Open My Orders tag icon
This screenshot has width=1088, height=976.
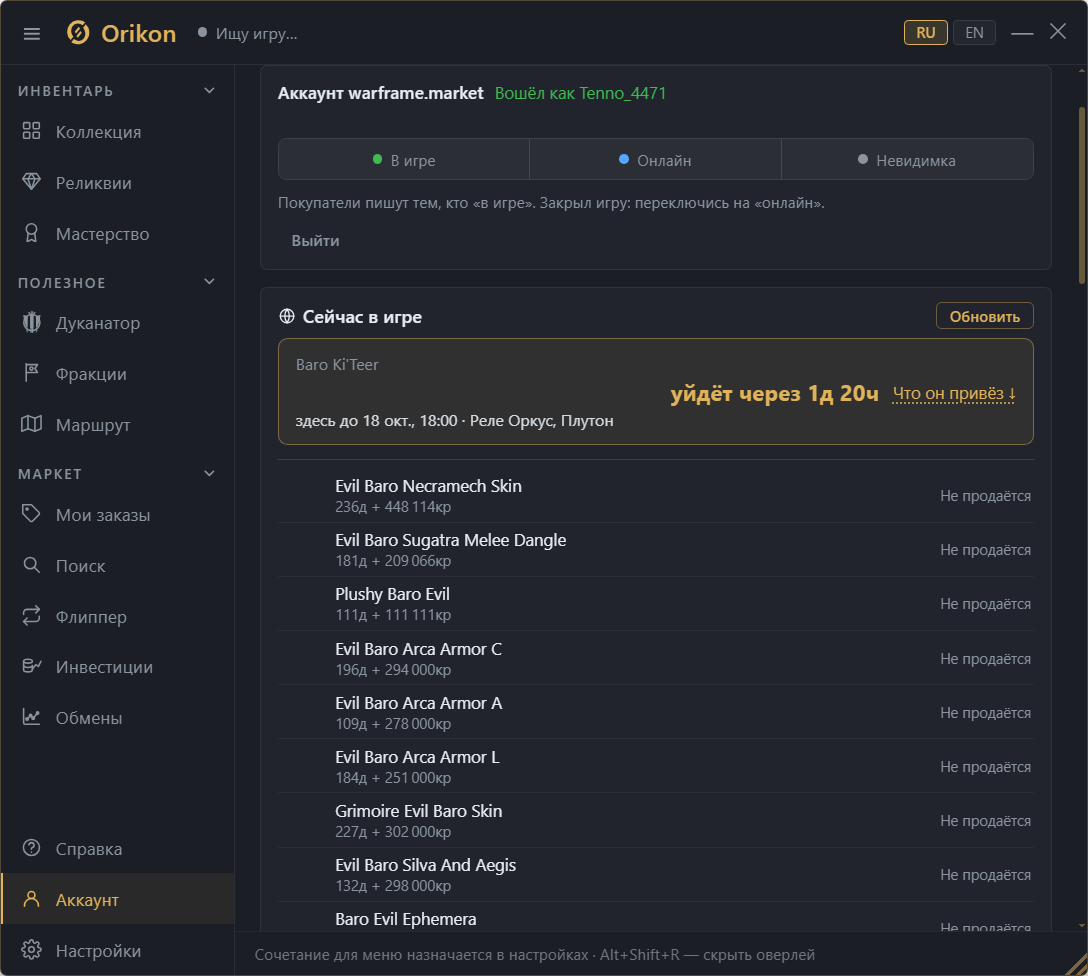[x=31, y=514]
